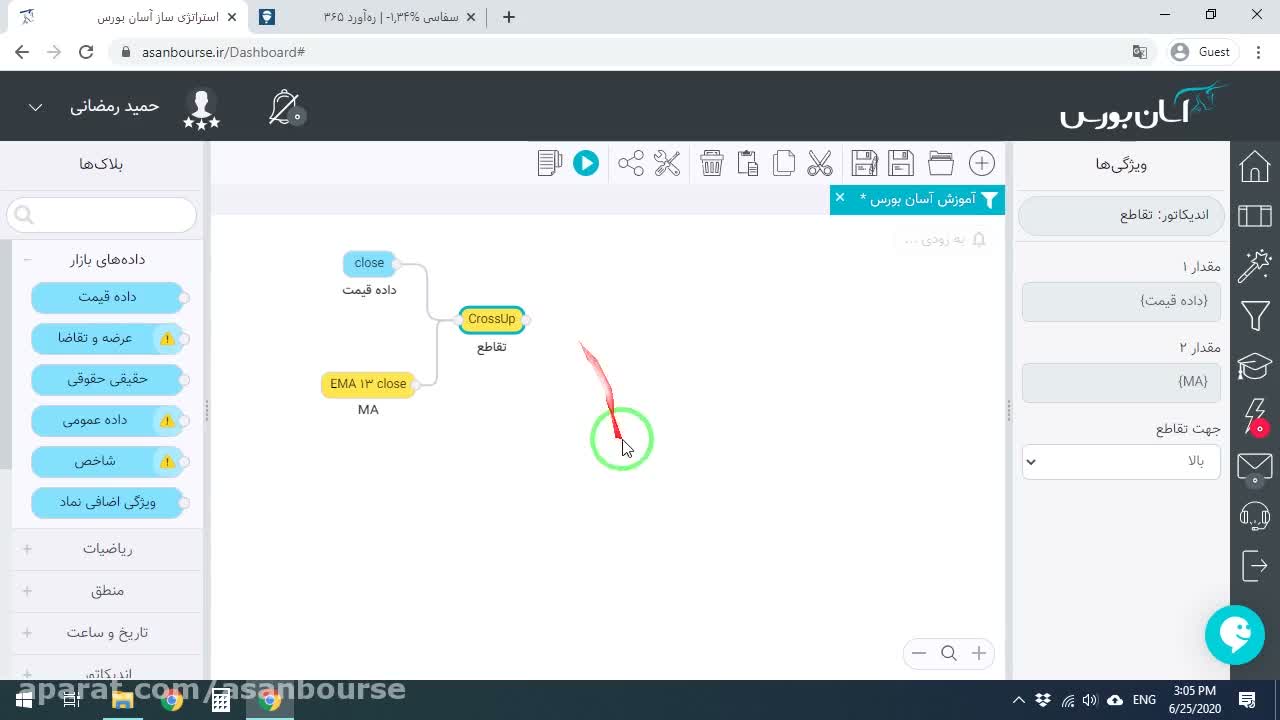Show hidden tray icons chevron
This screenshot has width=1280, height=720.
pos(1018,700)
